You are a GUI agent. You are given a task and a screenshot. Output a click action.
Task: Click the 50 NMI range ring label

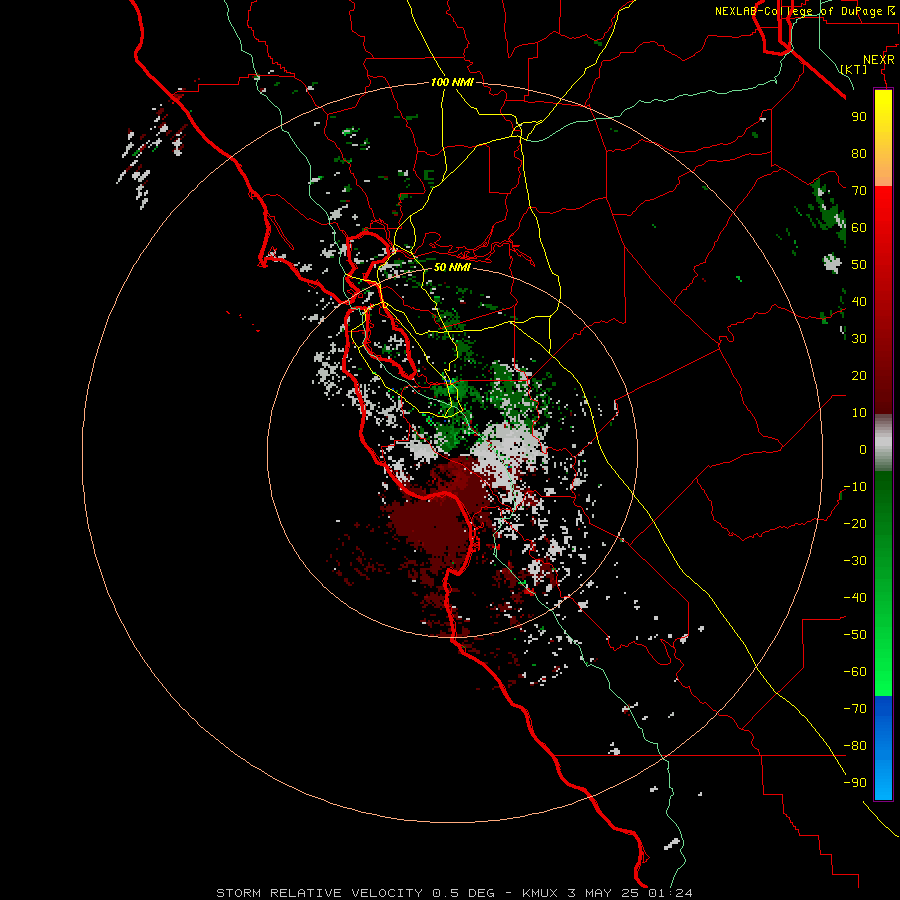452,267
